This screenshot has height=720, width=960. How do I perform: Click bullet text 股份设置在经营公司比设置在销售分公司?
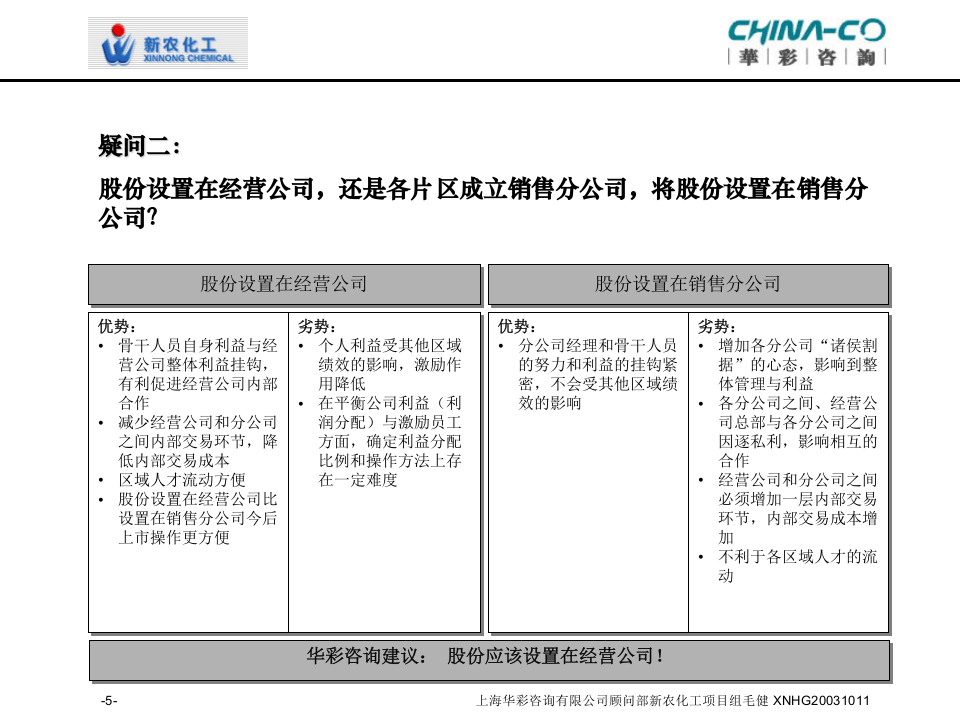pyautogui.click(x=198, y=519)
